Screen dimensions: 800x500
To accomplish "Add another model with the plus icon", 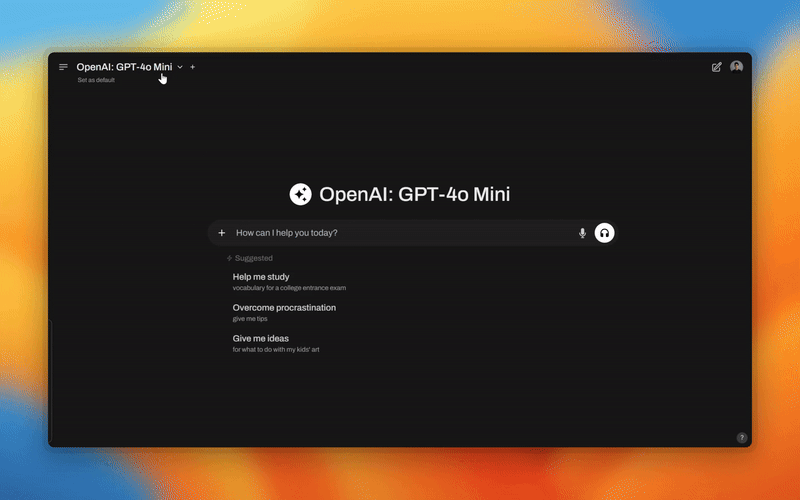I will 192,67.
